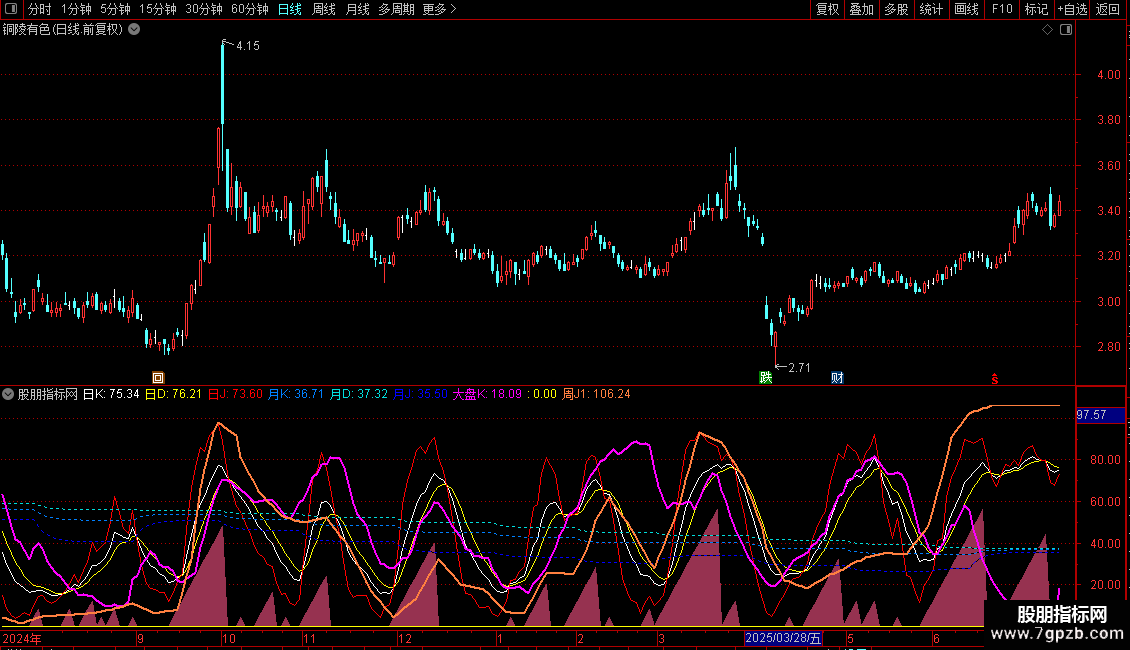This screenshot has height=650, width=1130.
Task: Click the 月K: 36.71 value
Action: coord(295,394)
